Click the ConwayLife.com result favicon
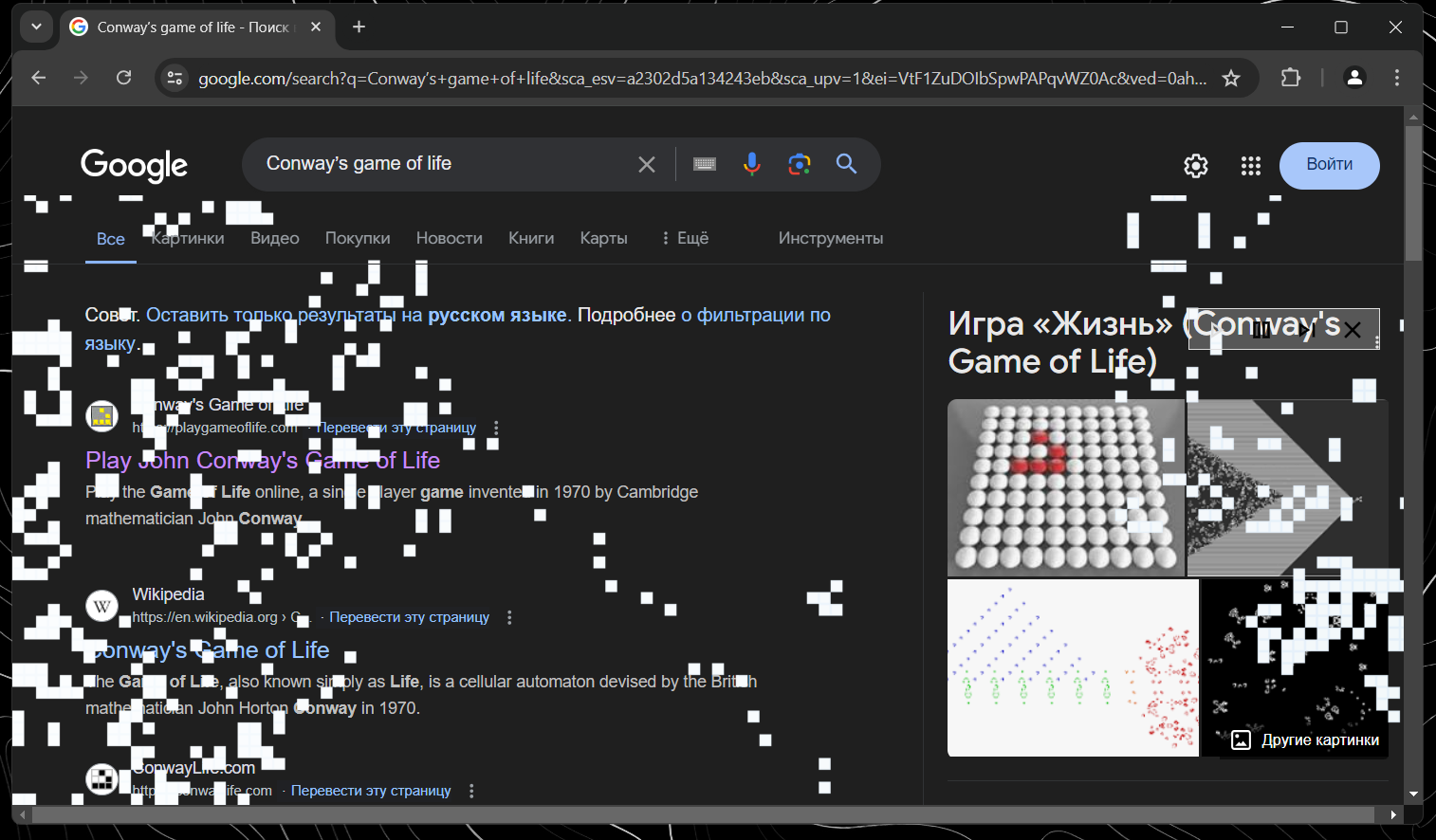The image size is (1436, 840). (102, 778)
